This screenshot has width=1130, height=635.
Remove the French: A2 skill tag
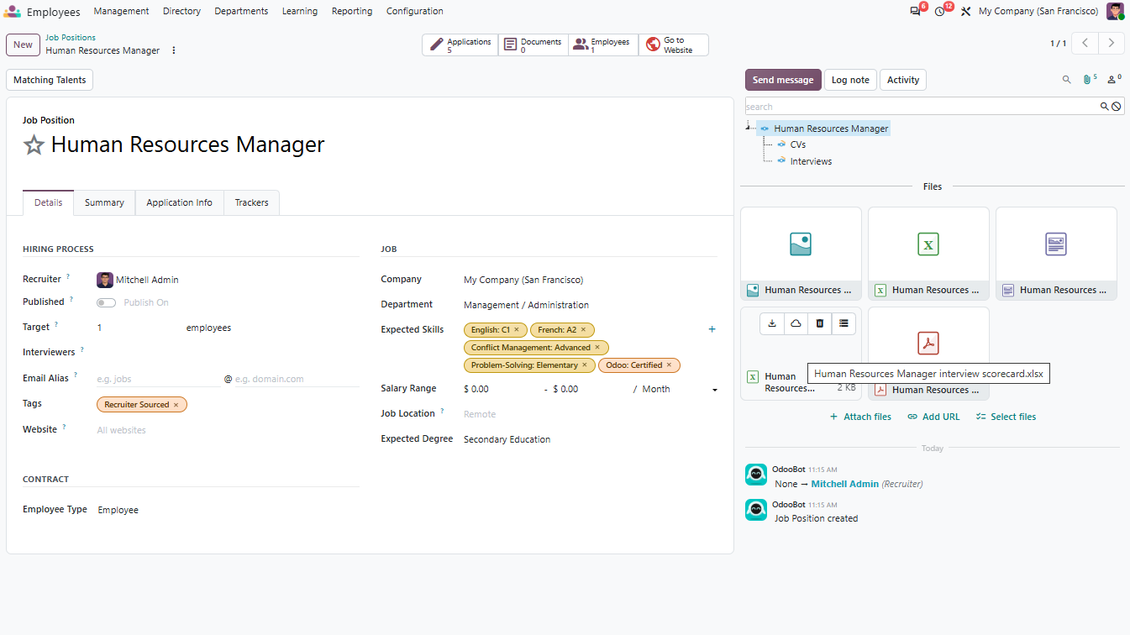pos(584,330)
